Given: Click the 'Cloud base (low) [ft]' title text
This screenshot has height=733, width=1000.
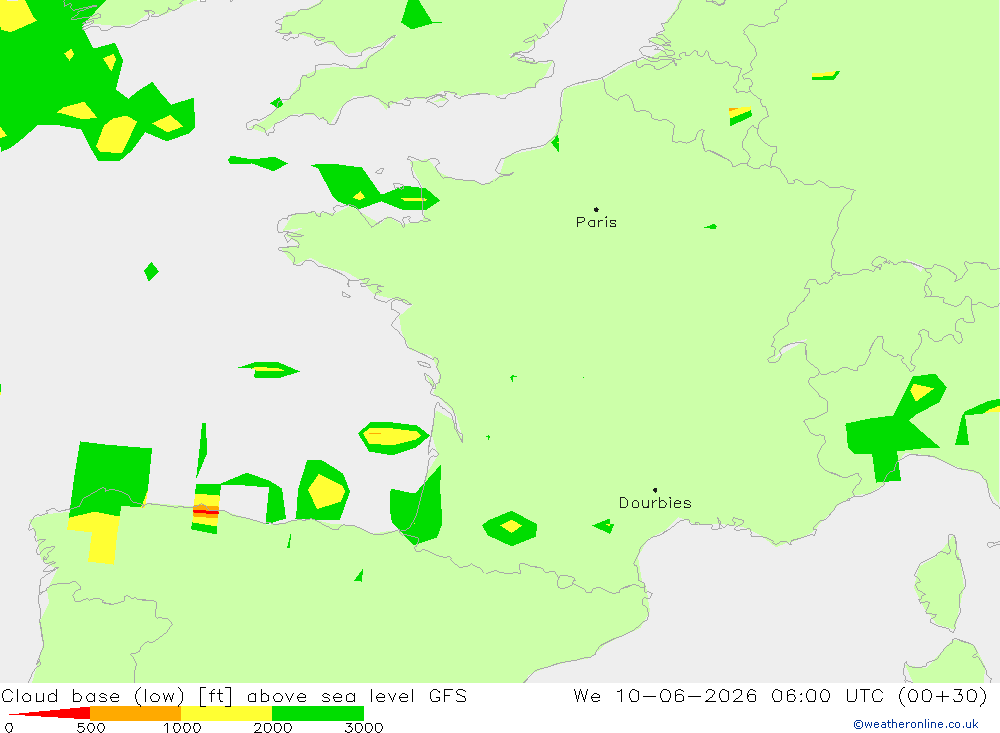Looking at the screenshot, I should [x=117, y=696].
